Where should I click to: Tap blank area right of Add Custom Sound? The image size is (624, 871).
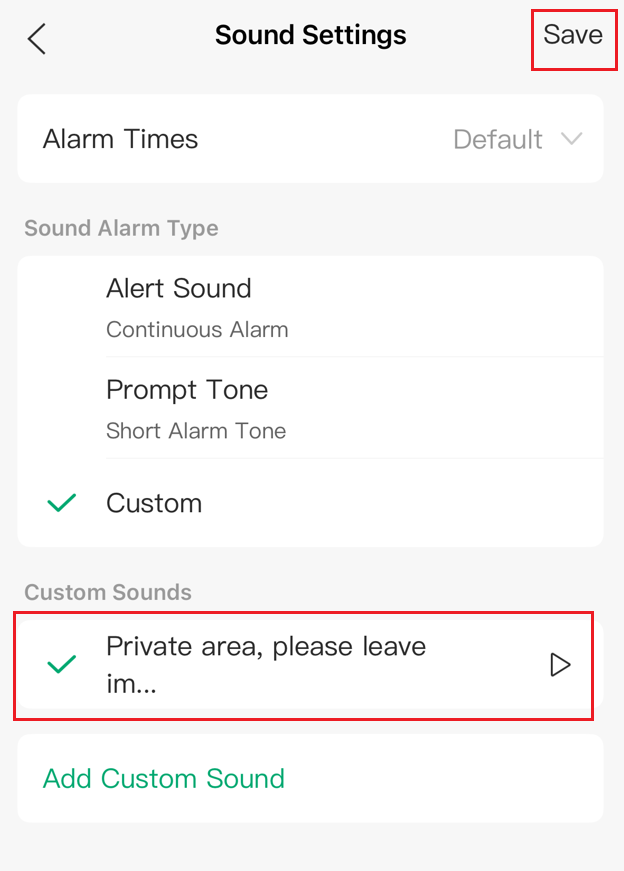pyautogui.click(x=450, y=778)
